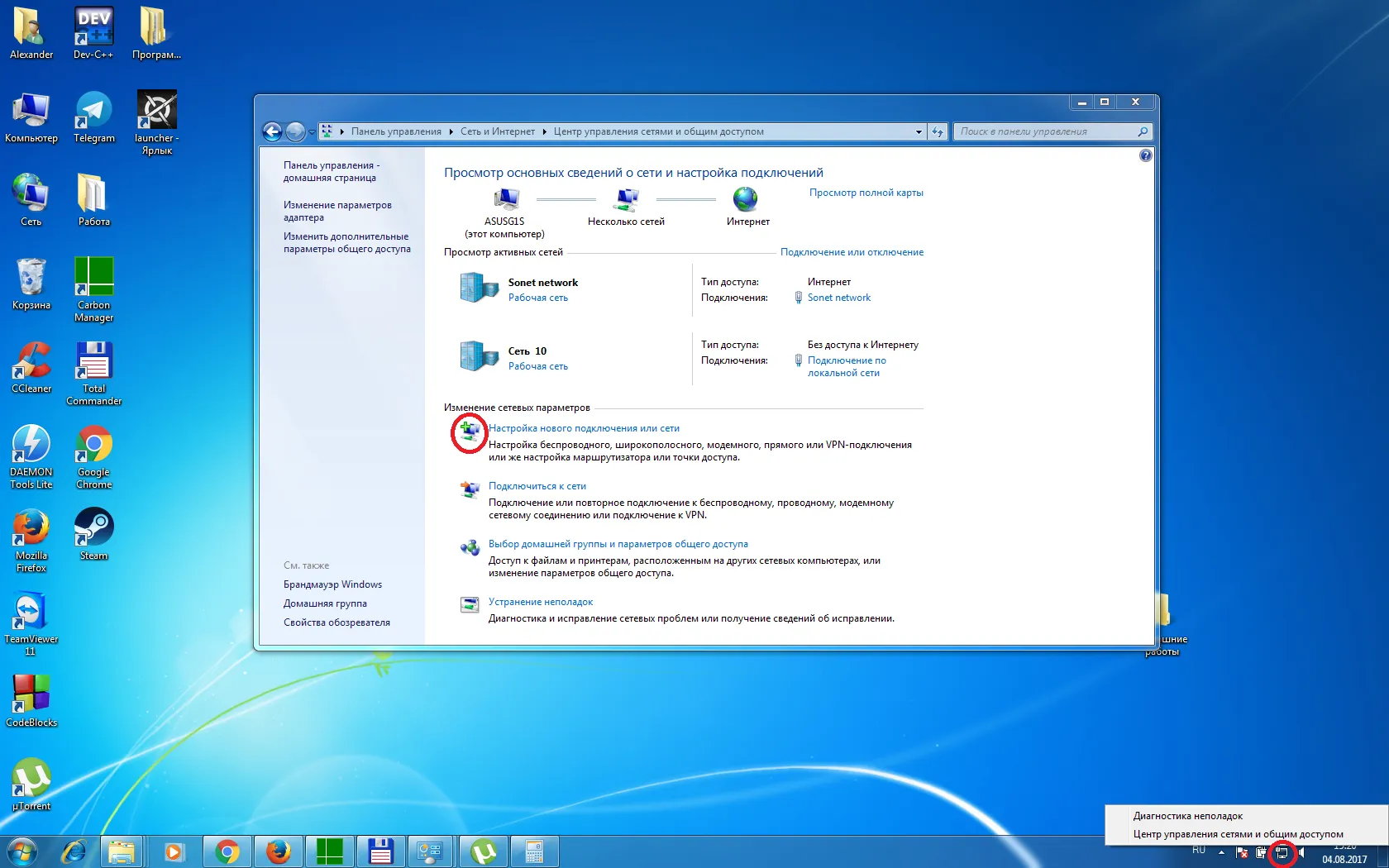Select the Total Commander desktop icon
This screenshot has height=868, width=1389.
(x=94, y=373)
